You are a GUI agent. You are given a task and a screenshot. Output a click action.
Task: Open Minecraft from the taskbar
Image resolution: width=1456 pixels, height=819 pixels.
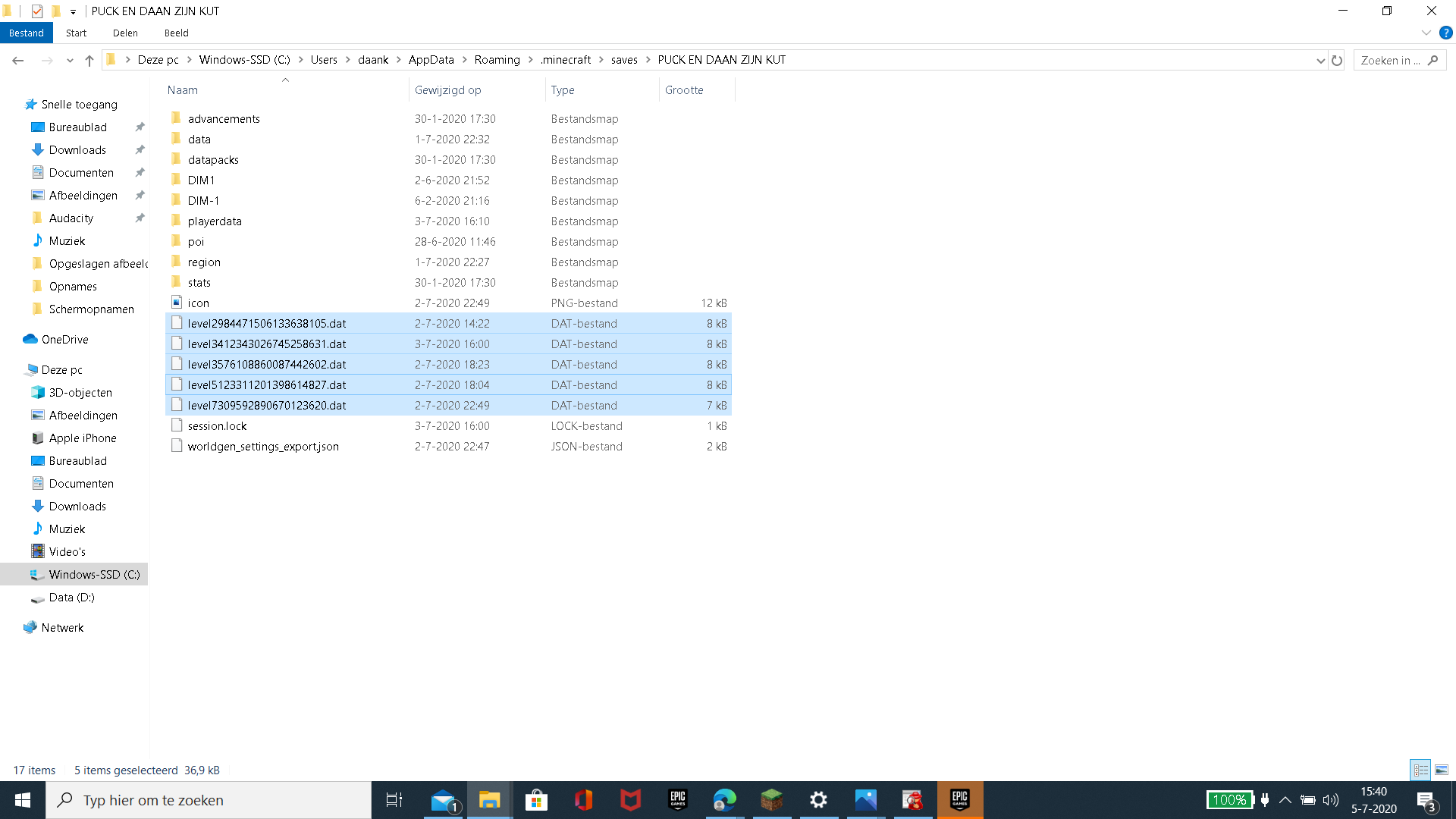click(x=771, y=800)
